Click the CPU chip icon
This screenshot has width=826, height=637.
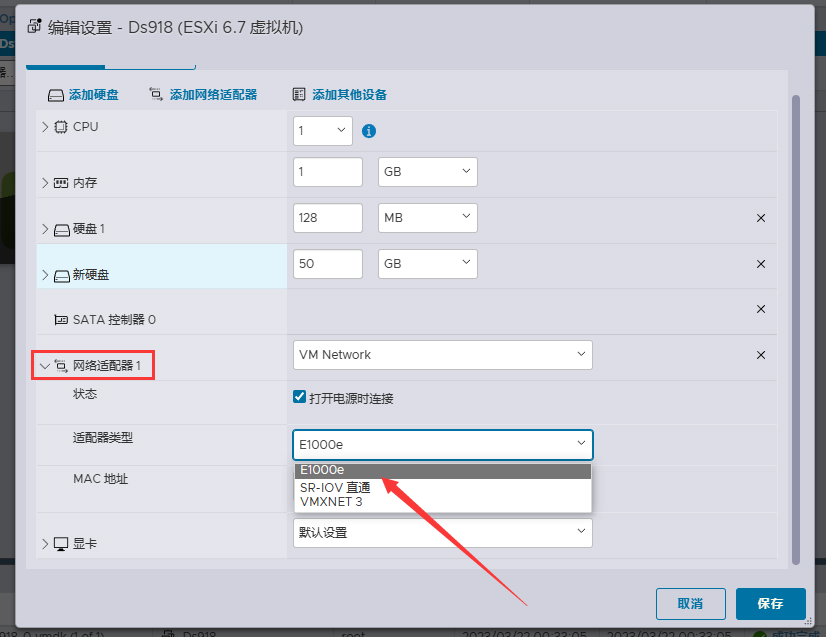point(61,127)
